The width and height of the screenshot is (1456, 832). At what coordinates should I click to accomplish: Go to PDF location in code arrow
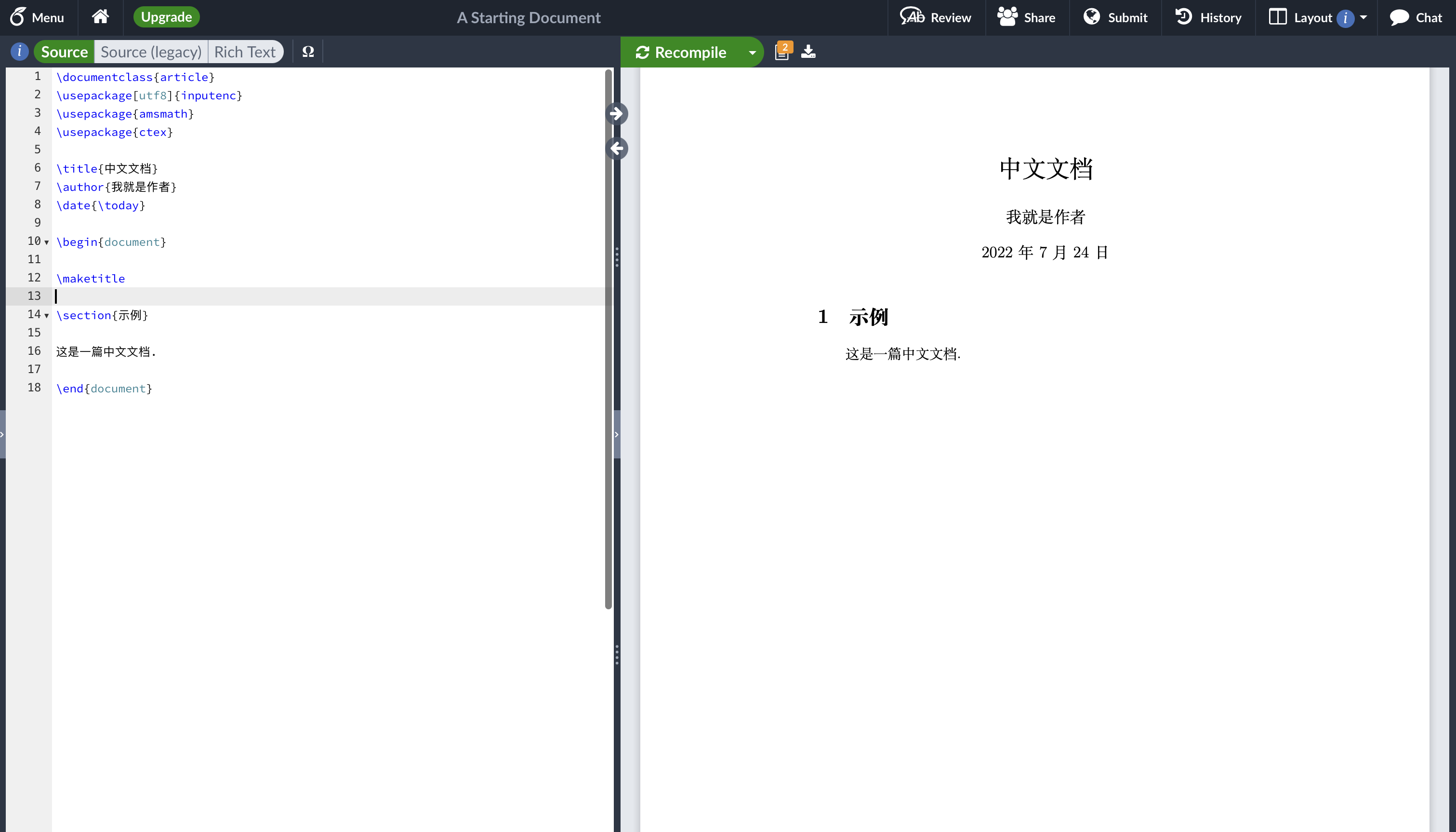coord(617,148)
